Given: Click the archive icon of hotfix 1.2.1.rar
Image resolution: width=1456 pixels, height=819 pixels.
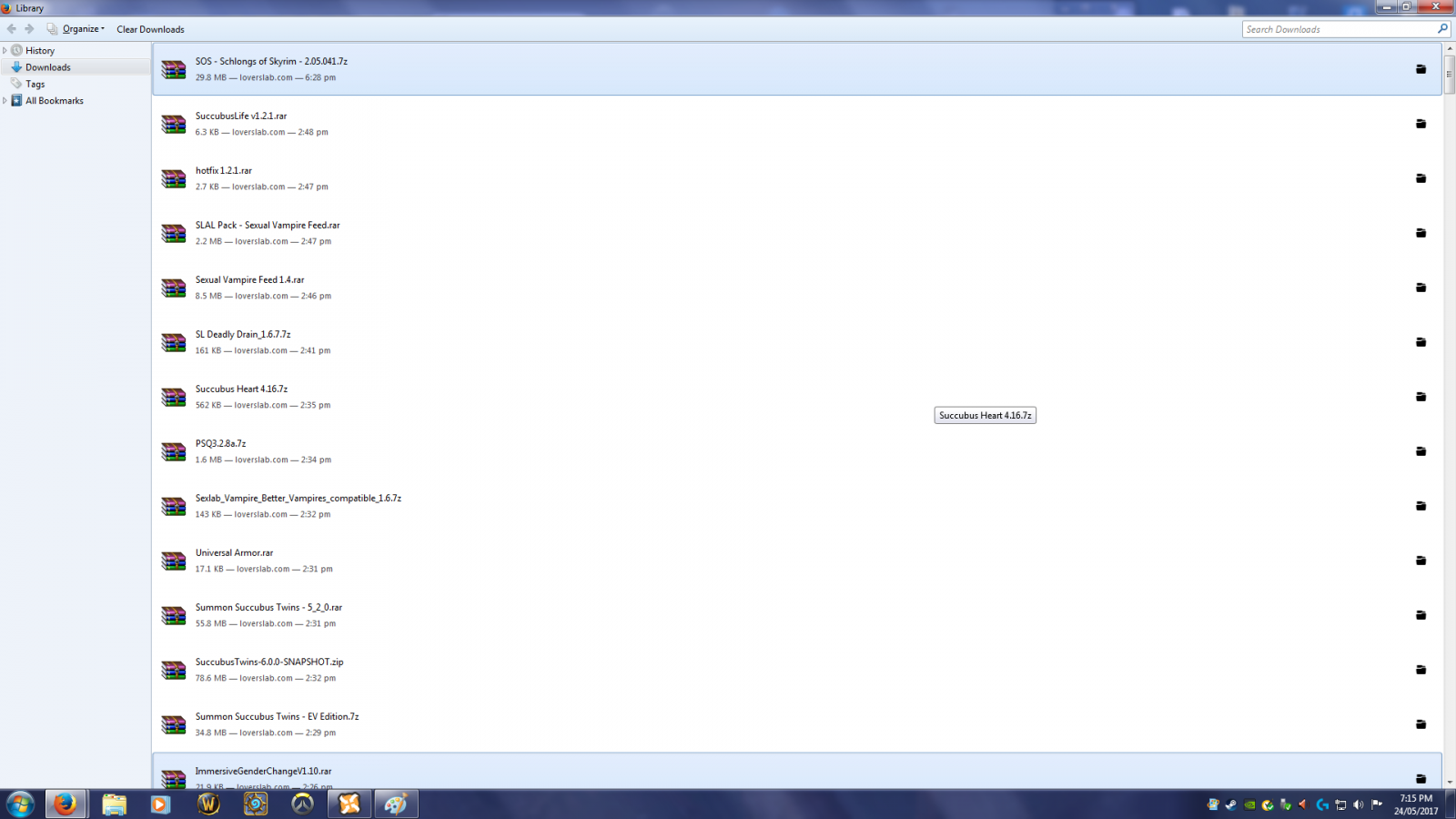Looking at the screenshot, I should [x=174, y=178].
